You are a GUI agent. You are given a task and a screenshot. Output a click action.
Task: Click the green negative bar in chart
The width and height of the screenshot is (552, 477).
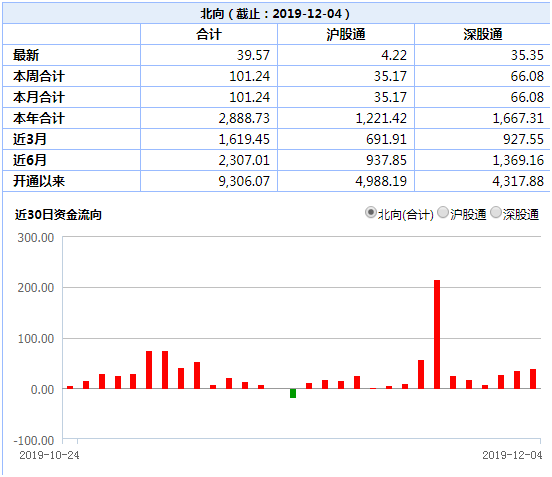pyautogui.click(x=293, y=394)
